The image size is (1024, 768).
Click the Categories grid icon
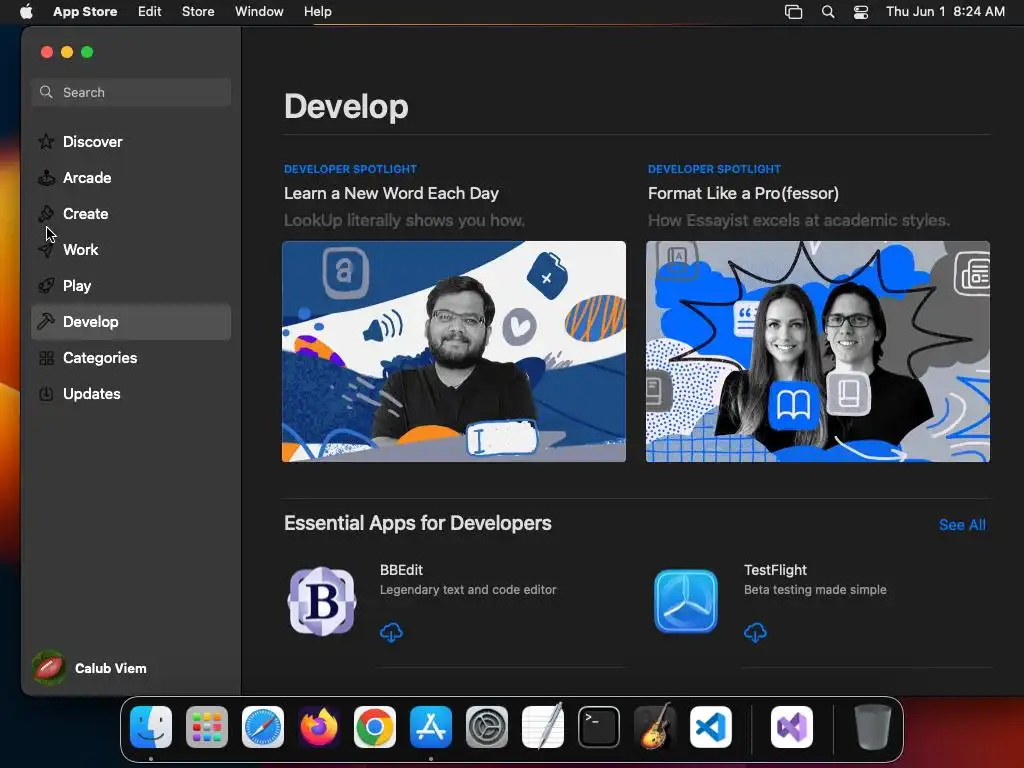(46, 358)
